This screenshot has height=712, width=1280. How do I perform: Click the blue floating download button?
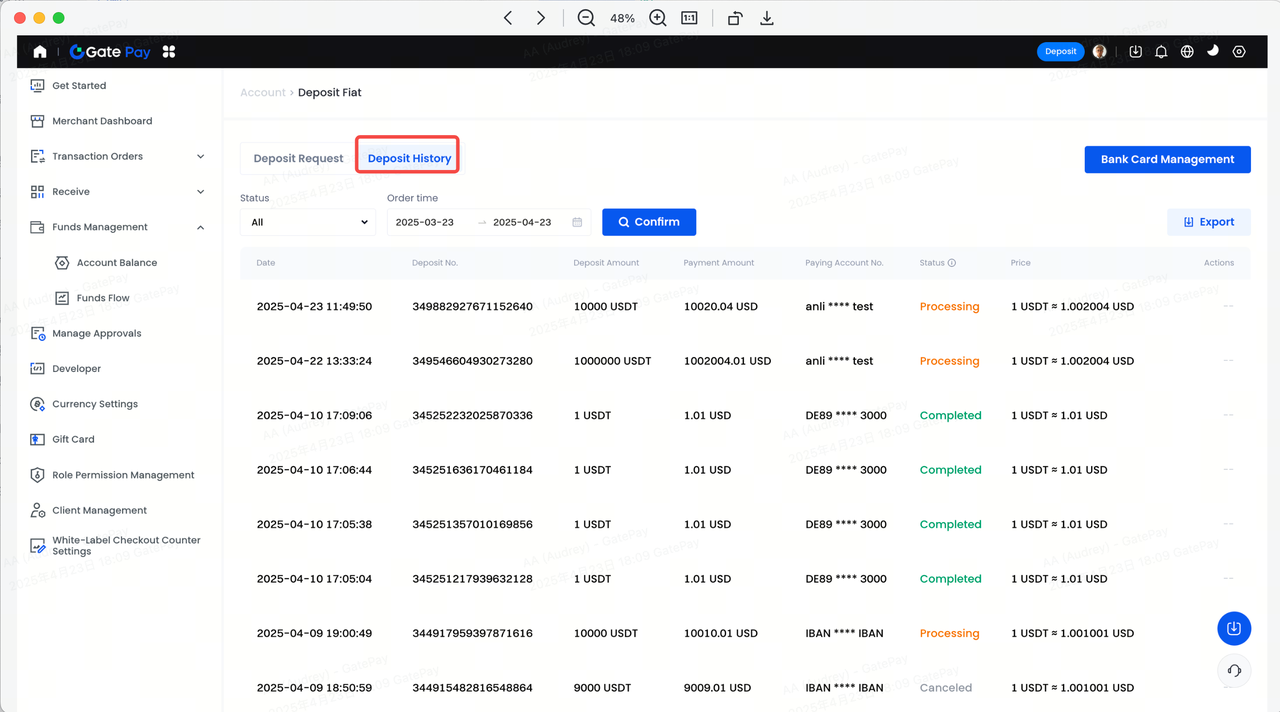tap(1233, 628)
